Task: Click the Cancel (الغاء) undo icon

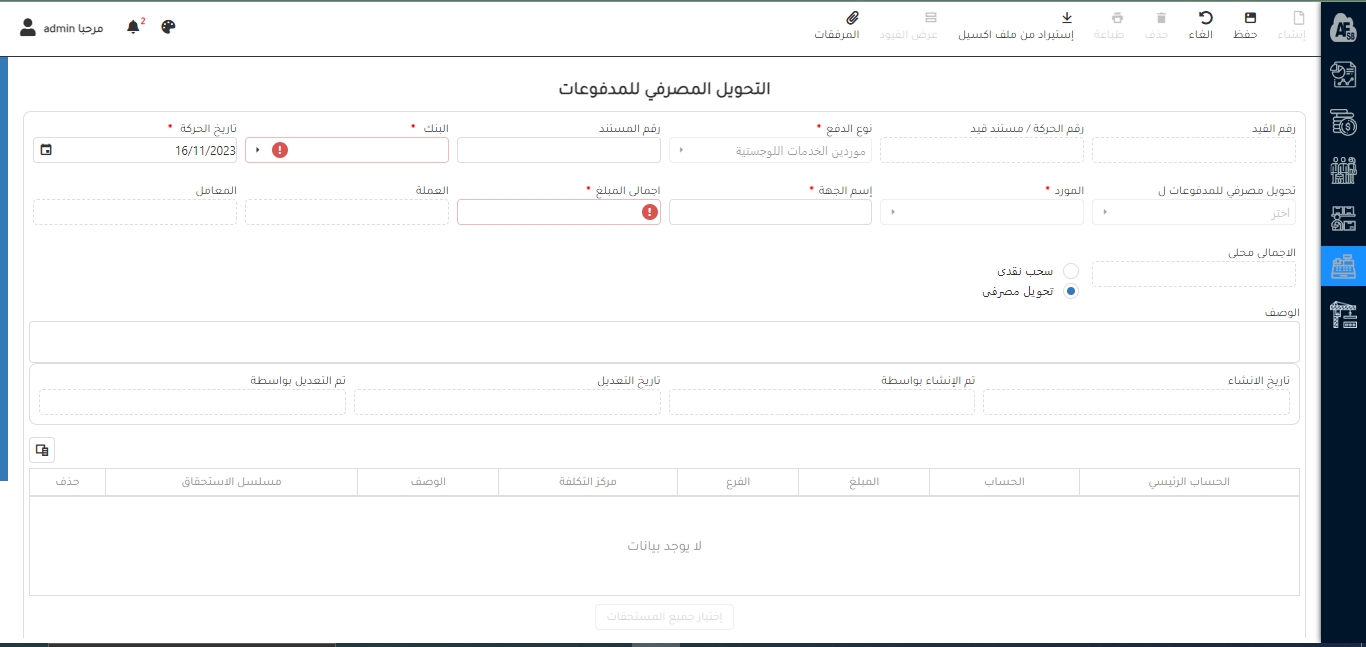Action: 1206,26
